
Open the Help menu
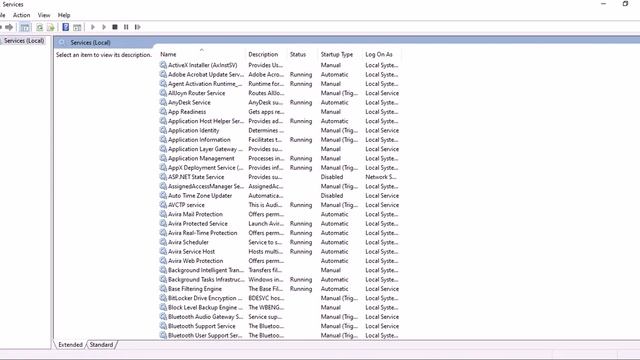pyautogui.click(x=64, y=15)
